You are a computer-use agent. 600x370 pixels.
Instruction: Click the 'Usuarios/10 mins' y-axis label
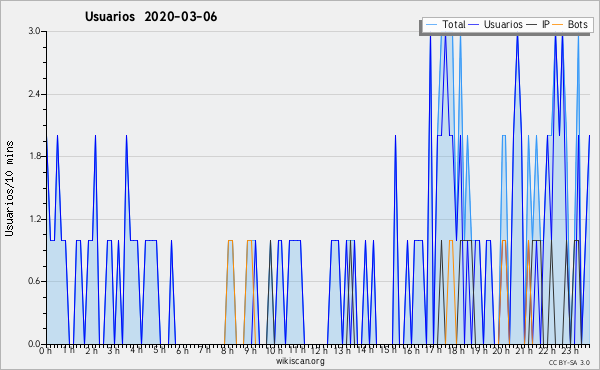tap(9, 189)
